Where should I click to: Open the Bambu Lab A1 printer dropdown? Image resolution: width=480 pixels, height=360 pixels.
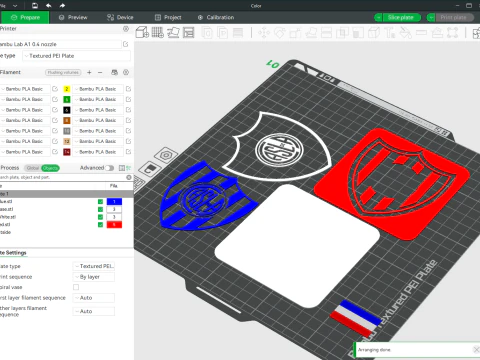(x=60, y=44)
